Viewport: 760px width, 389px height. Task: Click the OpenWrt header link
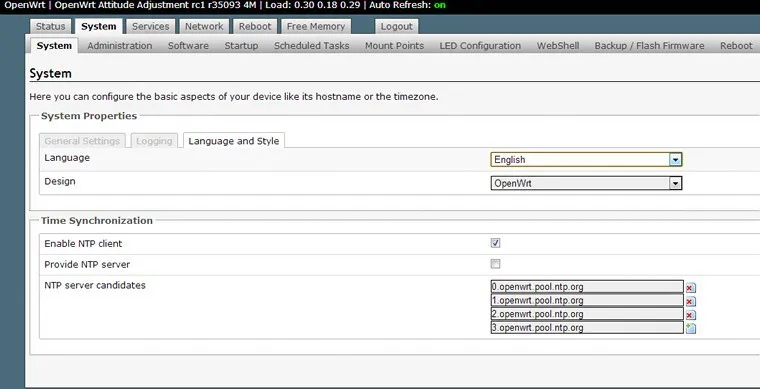[25, 5]
